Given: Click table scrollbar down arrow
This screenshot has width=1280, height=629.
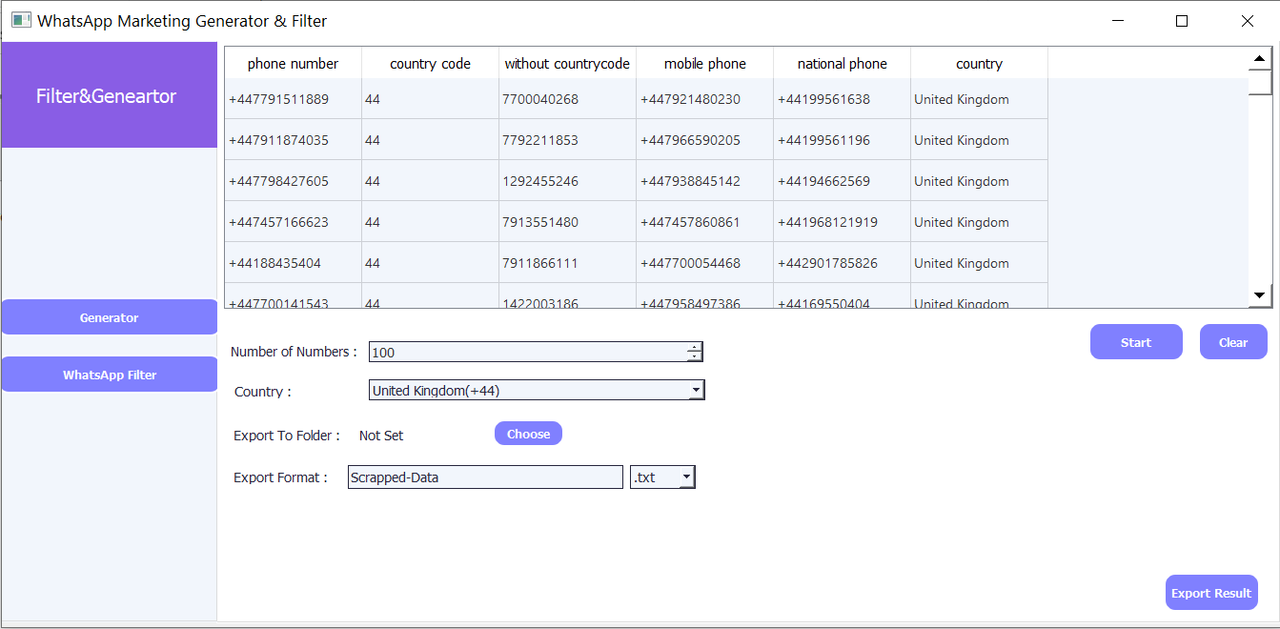Looking at the screenshot, I should 1260,295.
